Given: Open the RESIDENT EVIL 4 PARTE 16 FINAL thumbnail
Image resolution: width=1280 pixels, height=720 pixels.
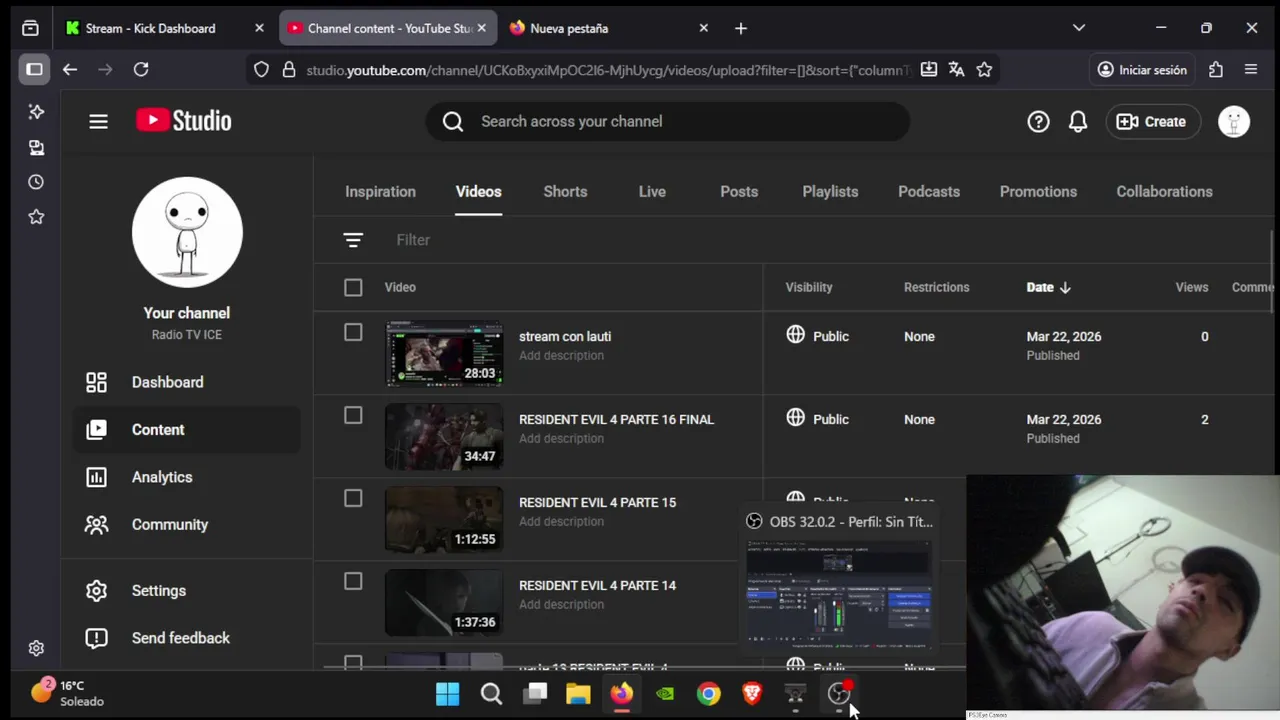Looking at the screenshot, I should tap(444, 437).
